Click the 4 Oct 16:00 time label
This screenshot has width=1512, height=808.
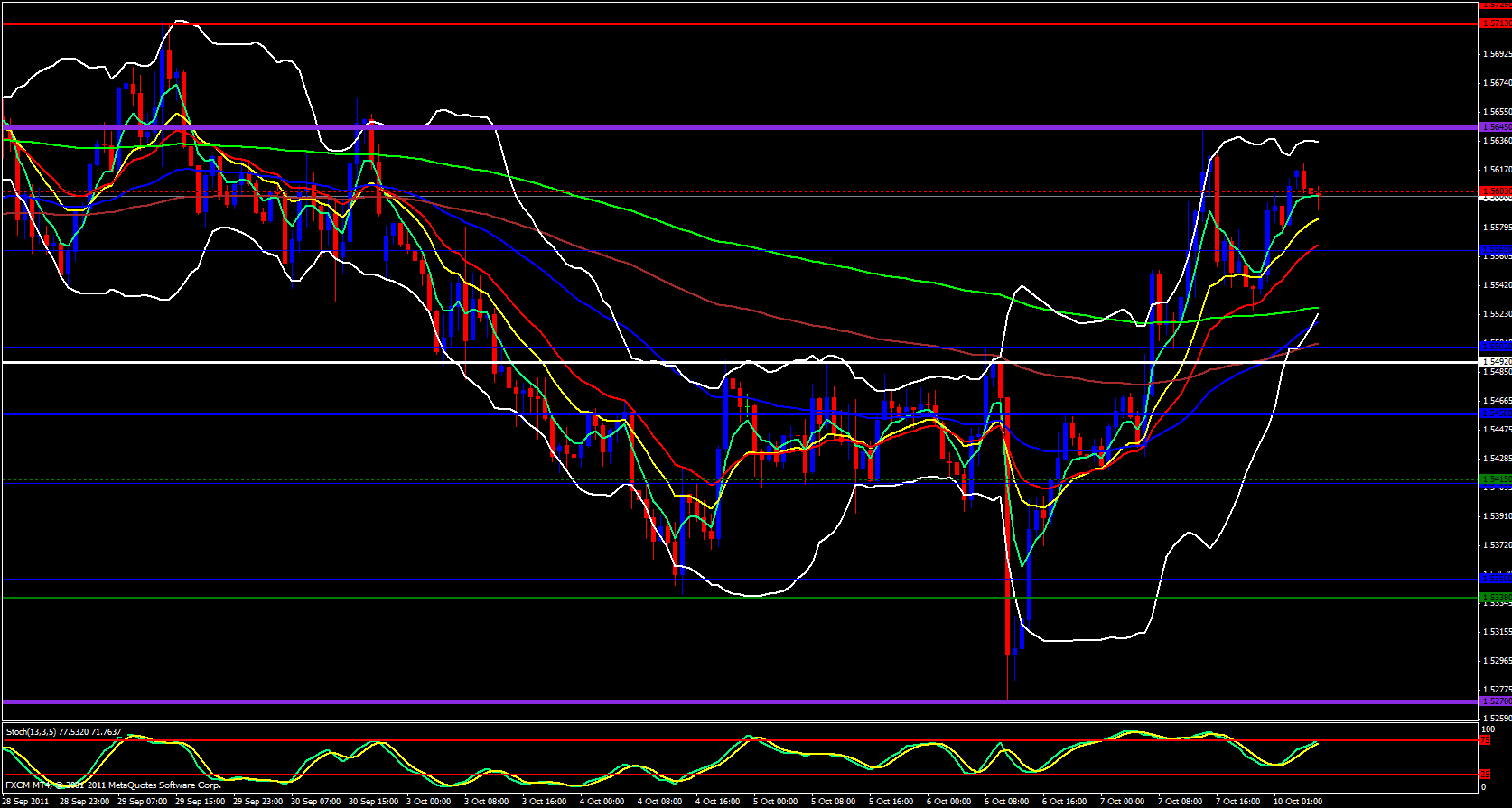(718, 802)
